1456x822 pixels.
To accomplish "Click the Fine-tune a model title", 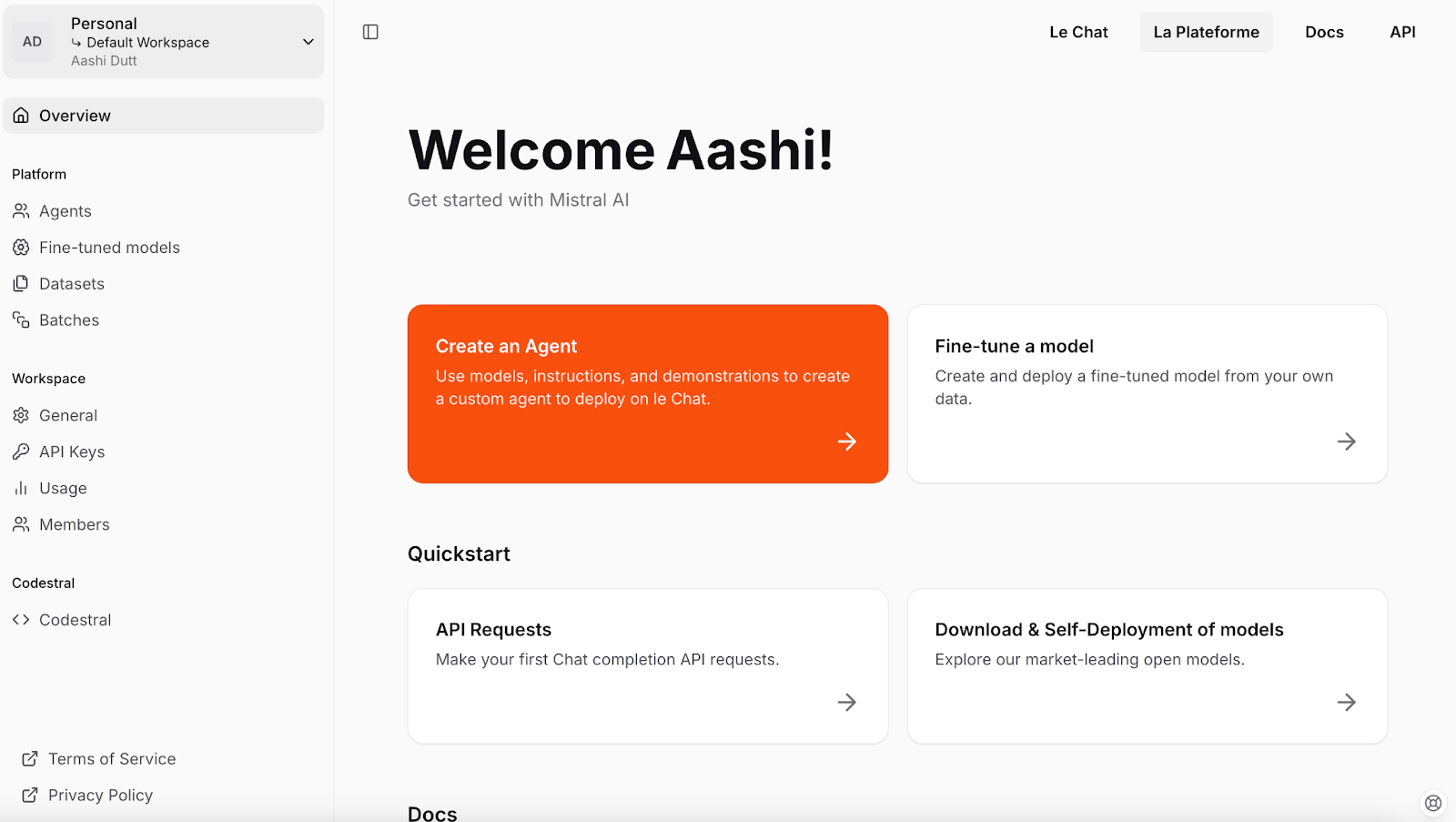I will click(1014, 346).
